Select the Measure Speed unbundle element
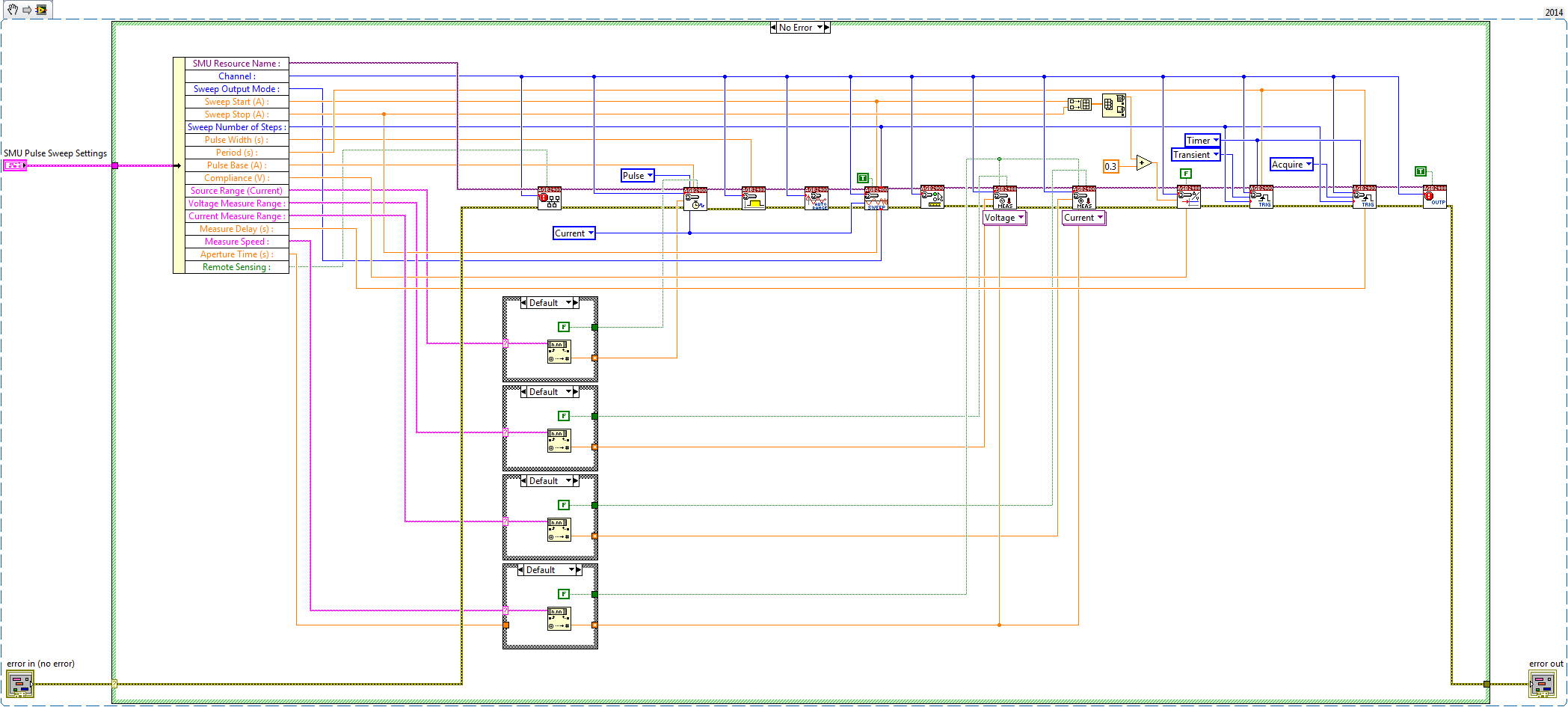Viewport: 1568px width, 707px height. coord(237,242)
